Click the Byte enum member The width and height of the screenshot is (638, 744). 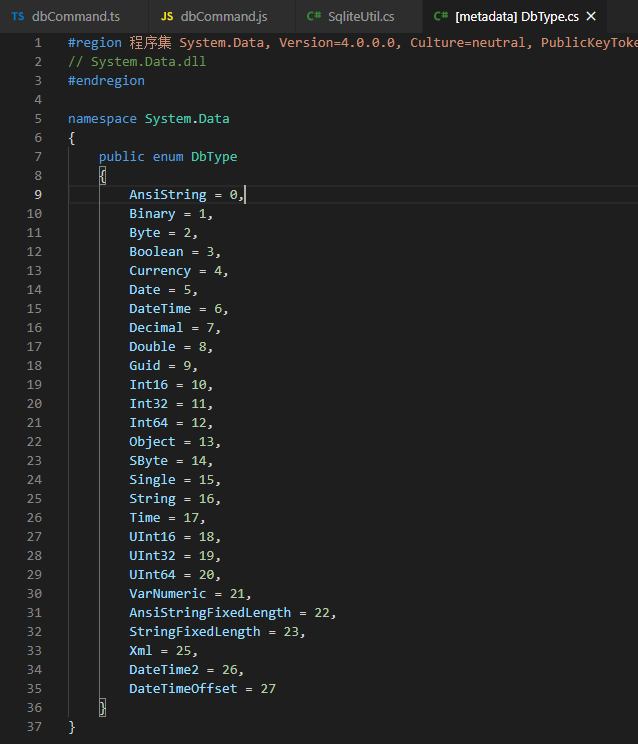click(145, 232)
